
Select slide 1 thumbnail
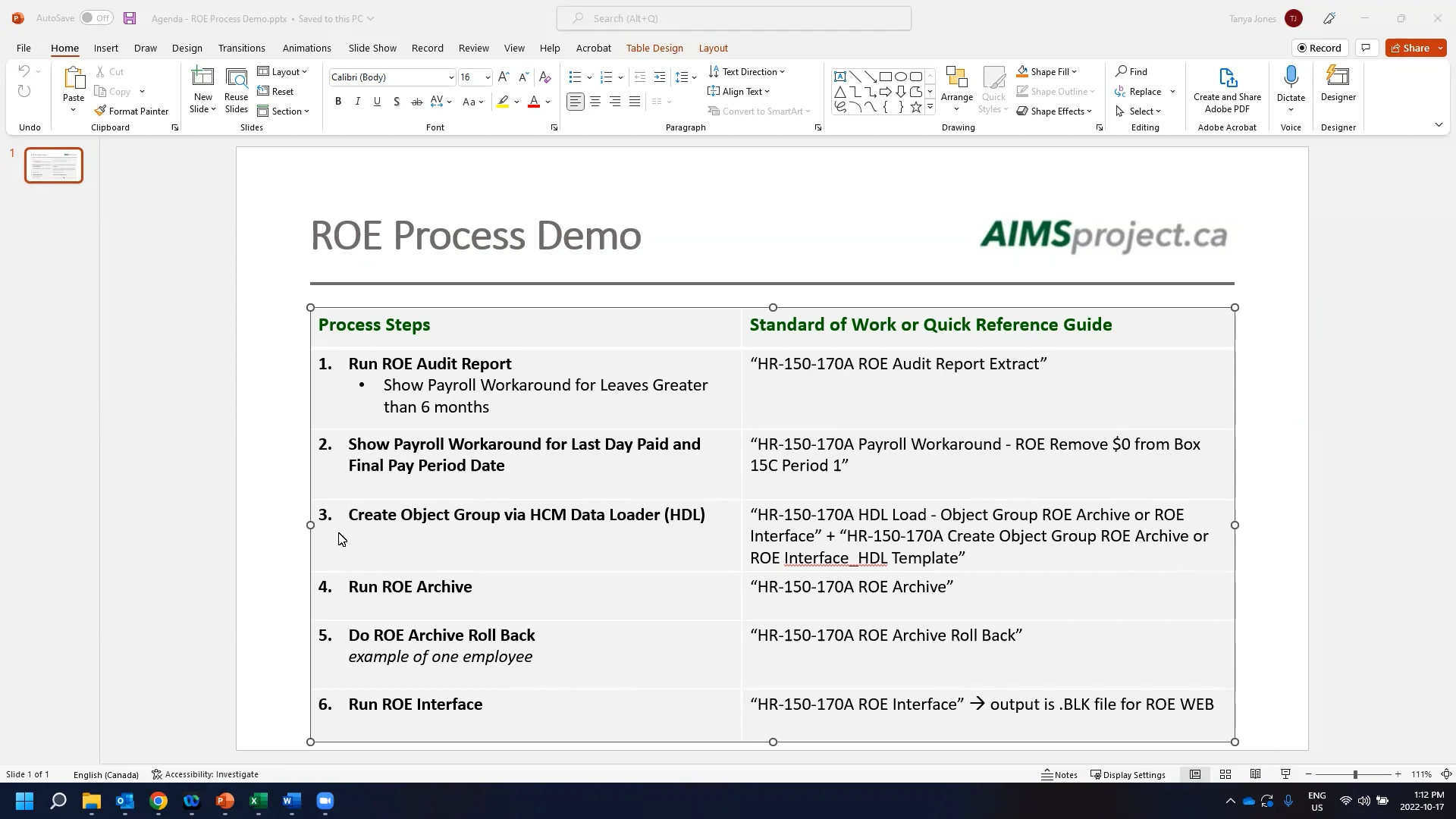tap(54, 165)
